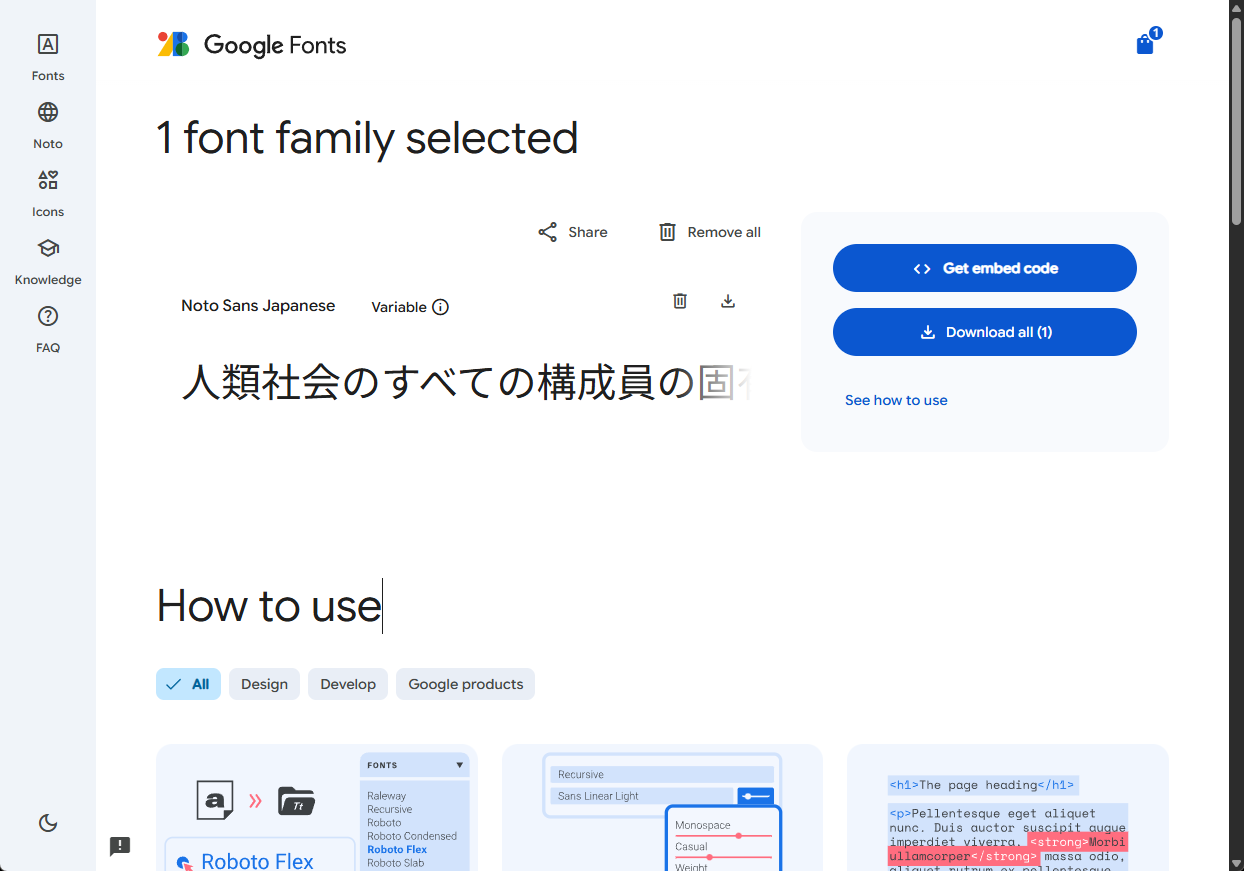This screenshot has height=871, width=1244.
Task: Open the Icons section from the sidebar
Action: point(47,191)
